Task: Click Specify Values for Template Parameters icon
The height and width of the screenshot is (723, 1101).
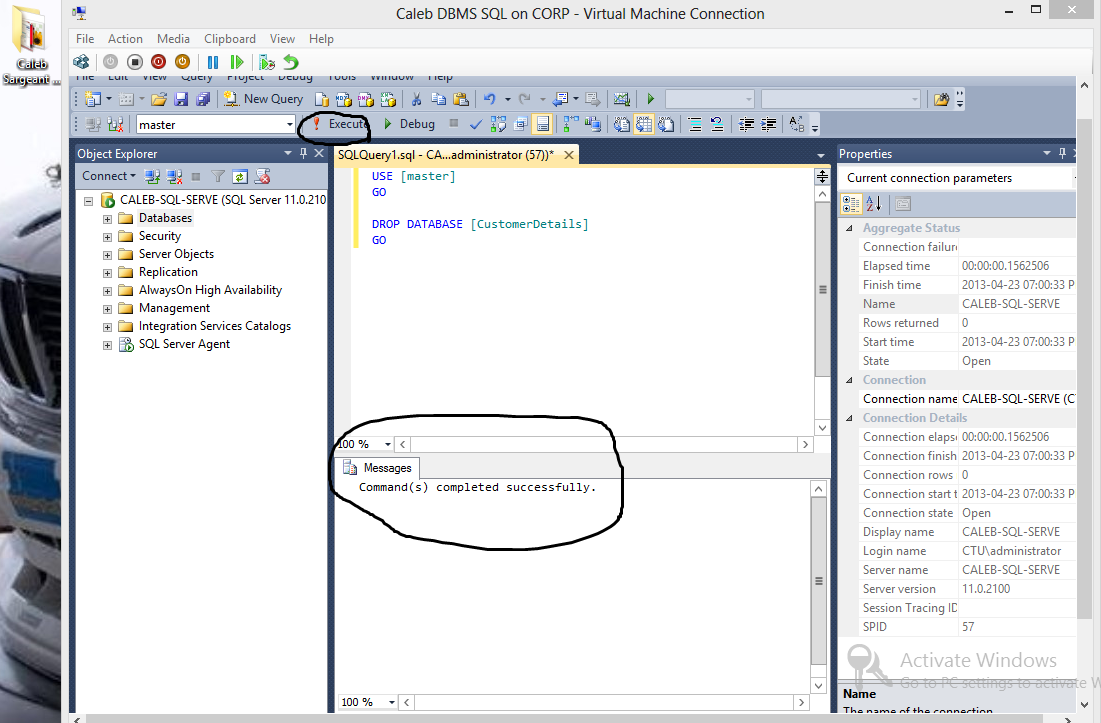Action: point(796,124)
